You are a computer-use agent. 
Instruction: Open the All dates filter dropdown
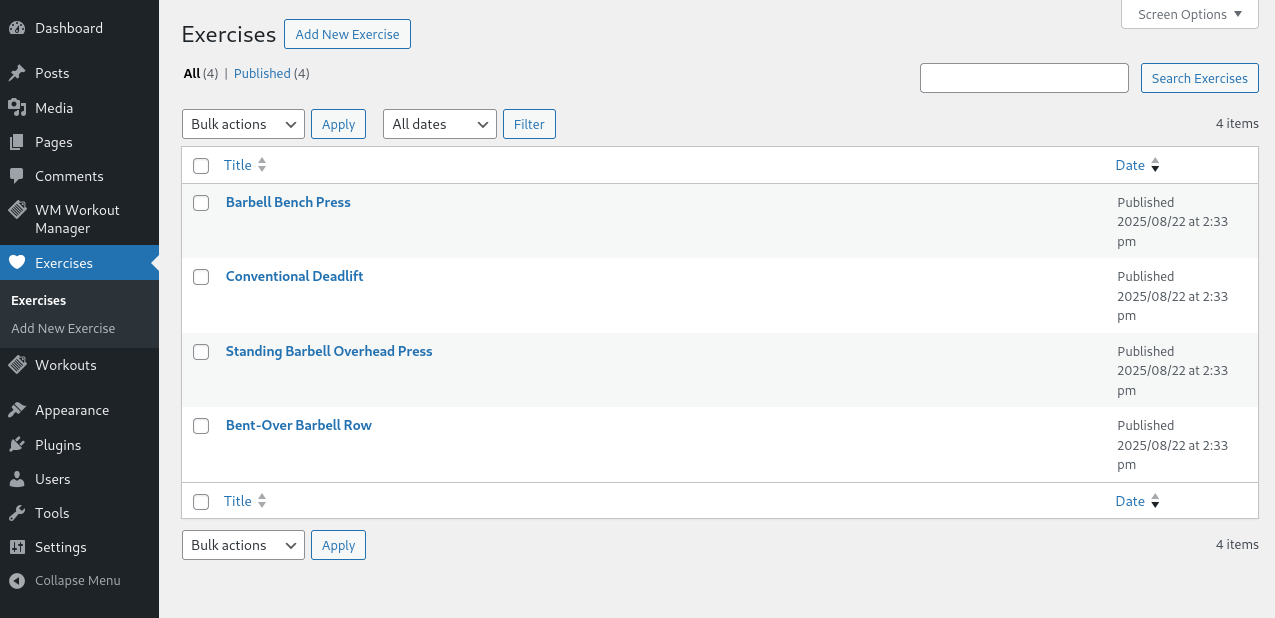439,124
